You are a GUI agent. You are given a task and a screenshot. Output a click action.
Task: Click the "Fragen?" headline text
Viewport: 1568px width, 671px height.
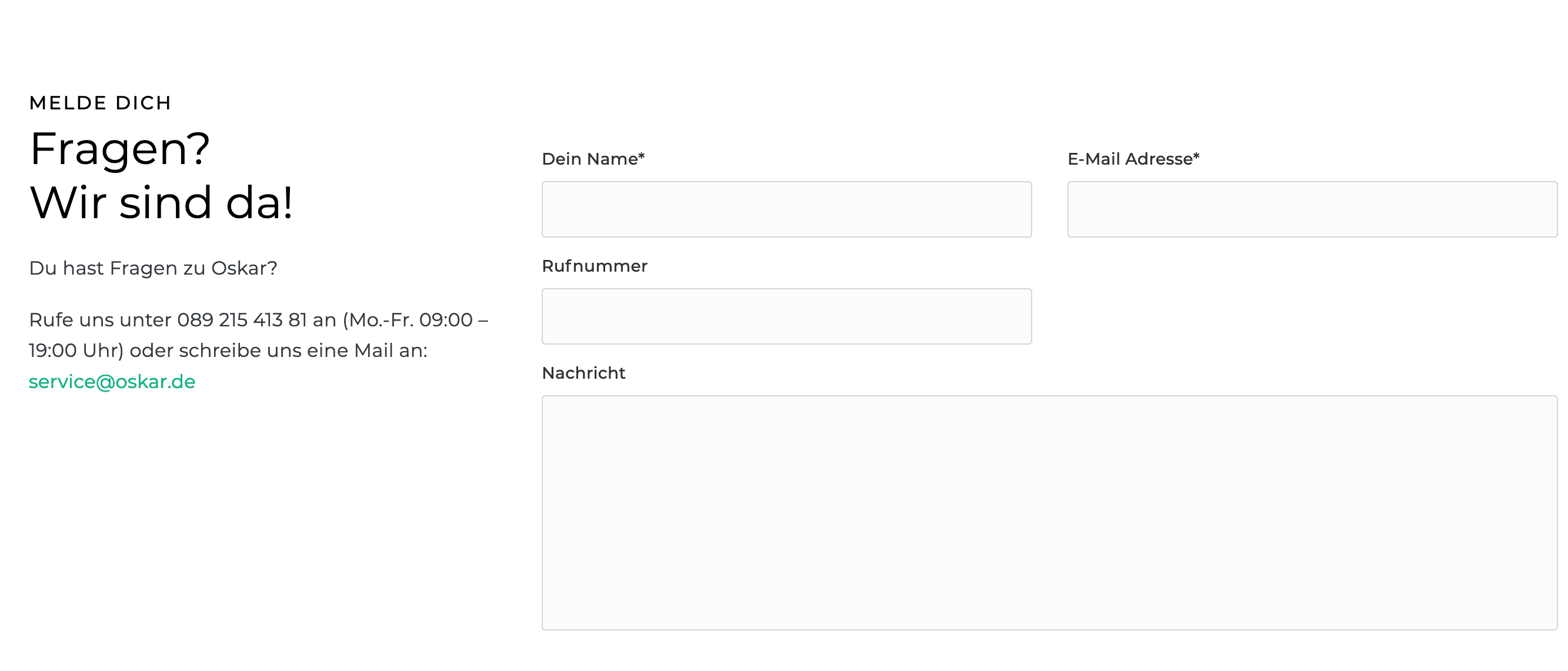coord(120,149)
